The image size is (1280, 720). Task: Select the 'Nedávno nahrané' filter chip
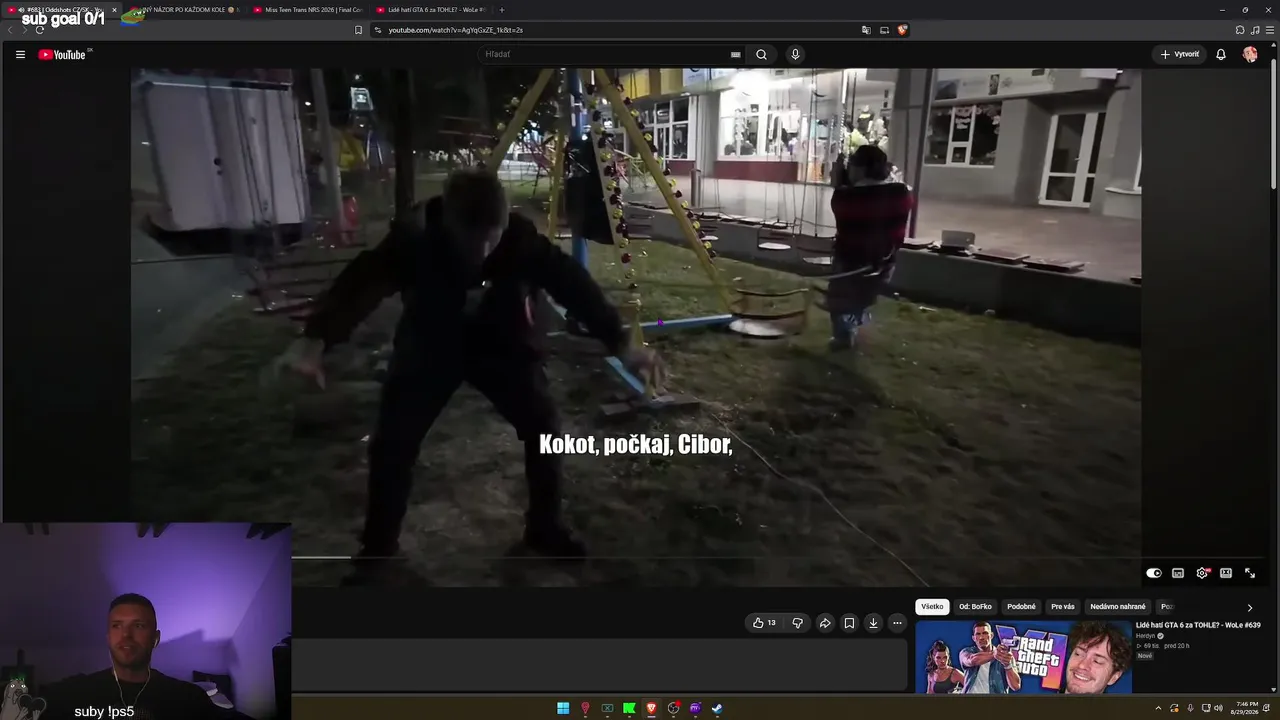[x=1118, y=607]
